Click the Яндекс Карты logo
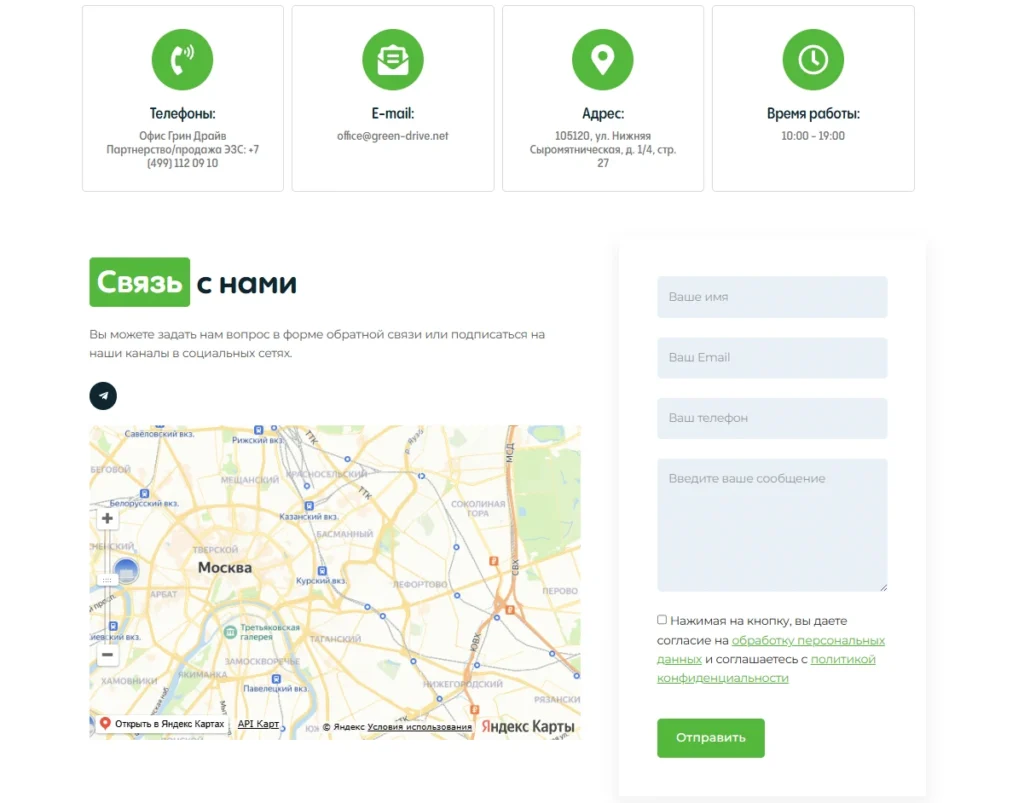Image resolution: width=1024 pixels, height=803 pixels. tap(528, 726)
